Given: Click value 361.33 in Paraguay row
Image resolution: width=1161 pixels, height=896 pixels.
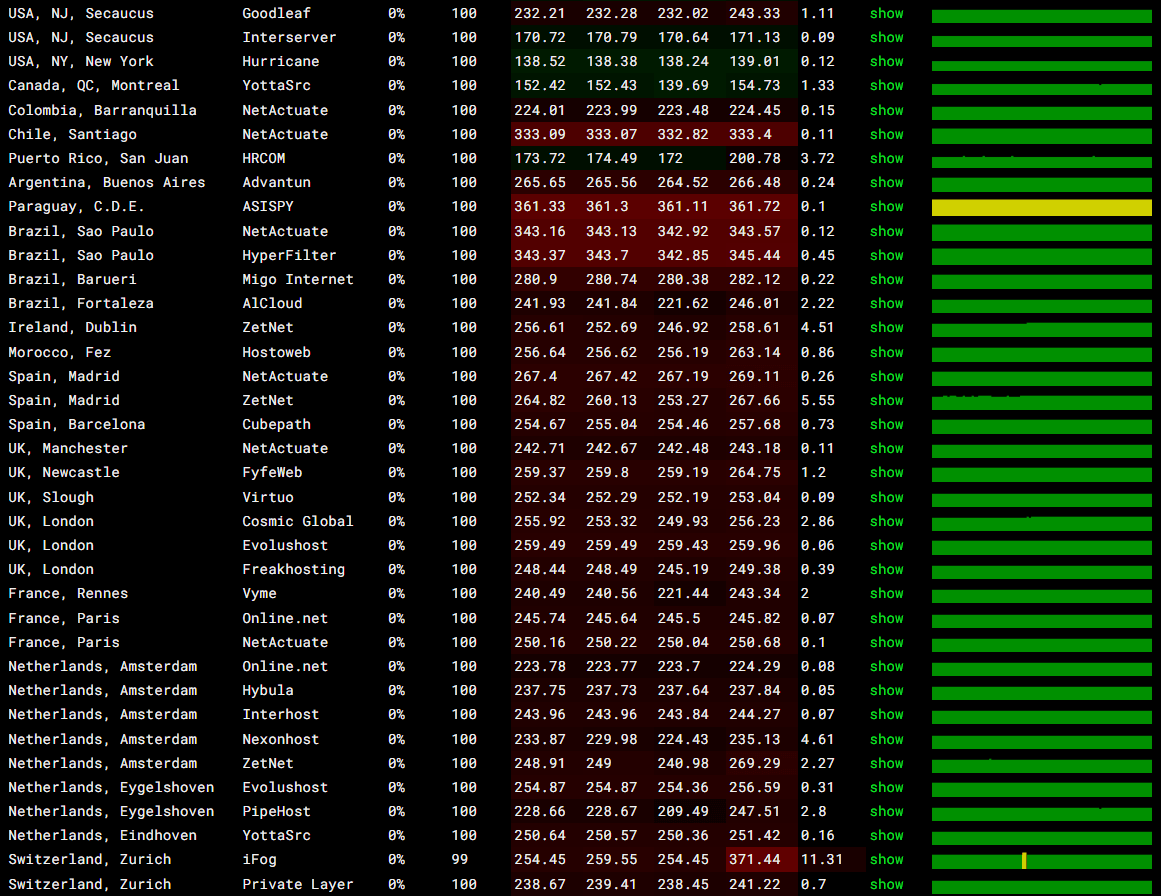Looking at the screenshot, I should (x=540, y=207).
